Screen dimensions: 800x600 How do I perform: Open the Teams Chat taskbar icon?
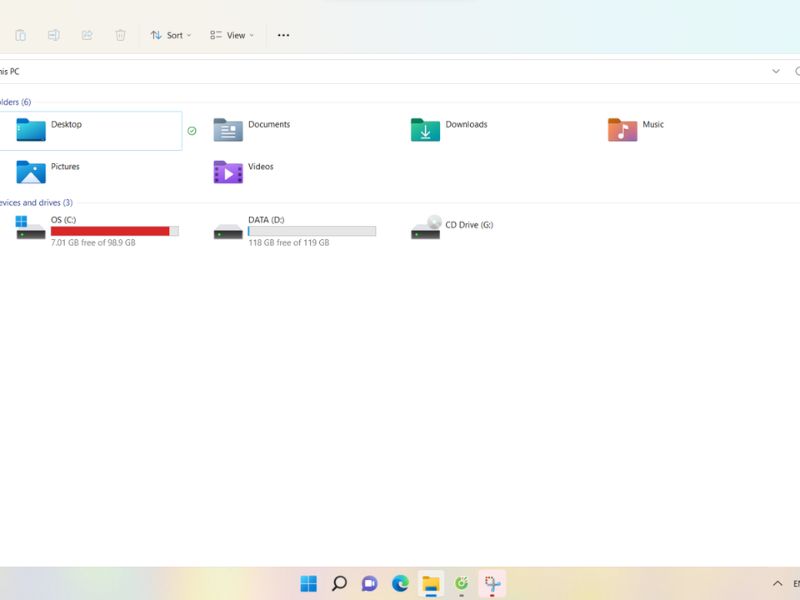(369, 583)
